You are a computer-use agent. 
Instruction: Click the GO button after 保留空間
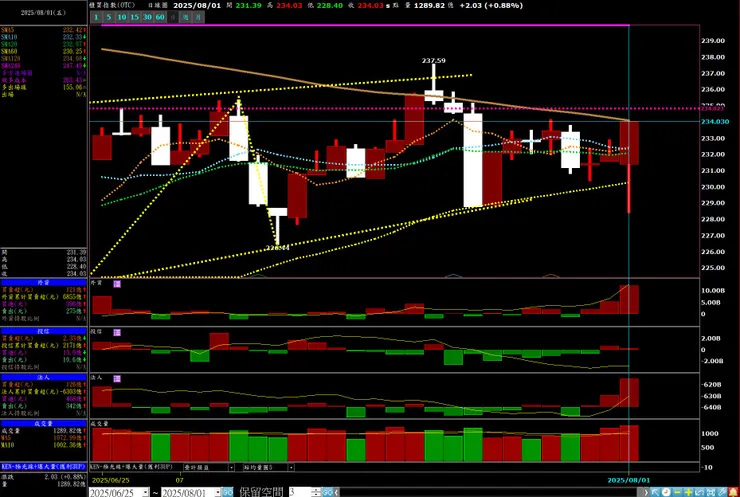tap(328, 492)
